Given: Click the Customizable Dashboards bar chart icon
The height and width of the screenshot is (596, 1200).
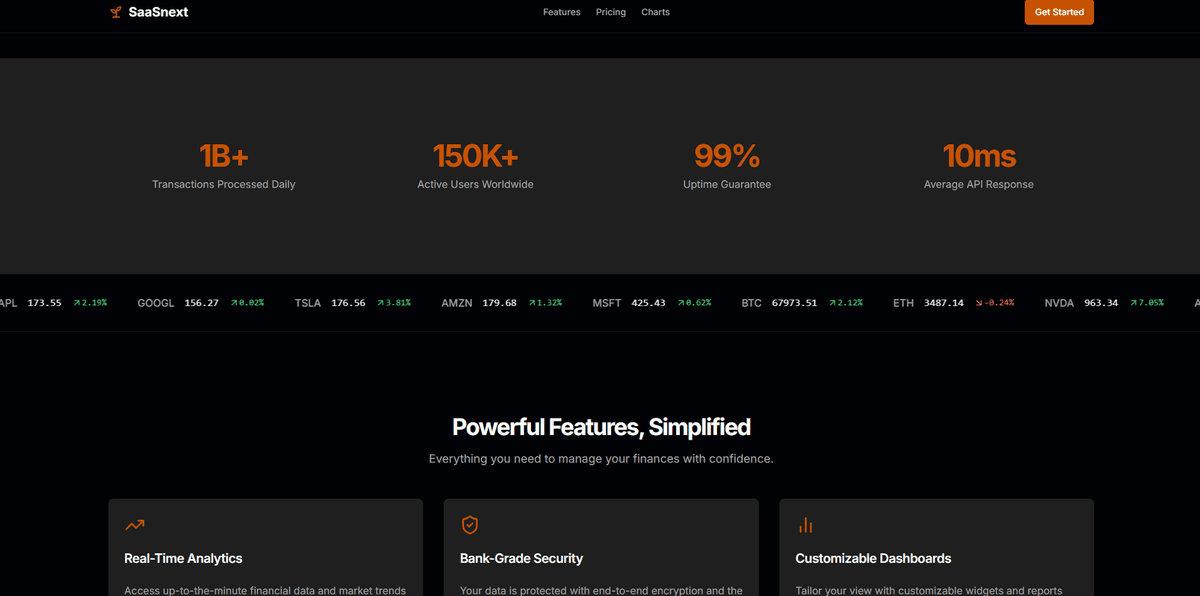Looking at the screenshot, I should [x=805, y=525].
